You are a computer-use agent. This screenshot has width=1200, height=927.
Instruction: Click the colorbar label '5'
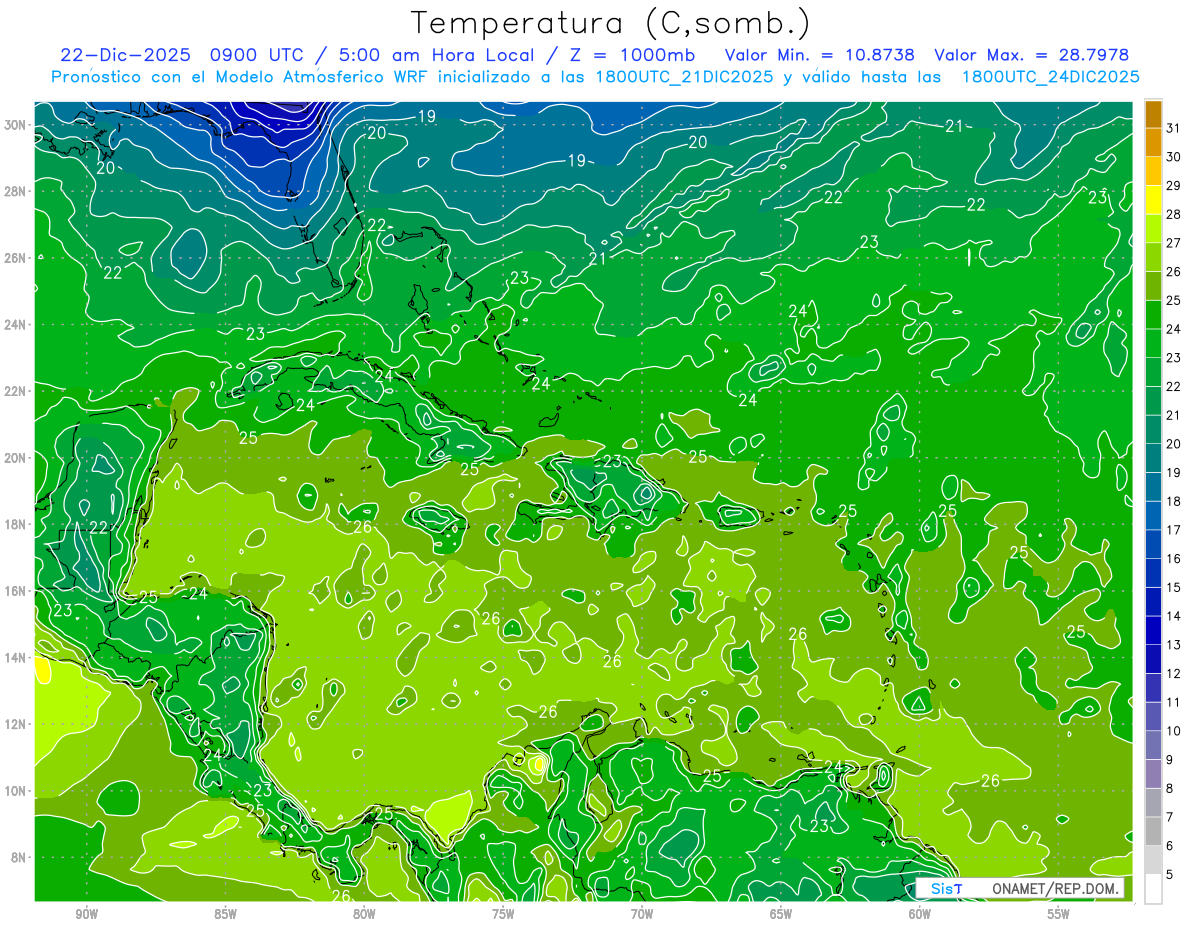[1170, 875]
